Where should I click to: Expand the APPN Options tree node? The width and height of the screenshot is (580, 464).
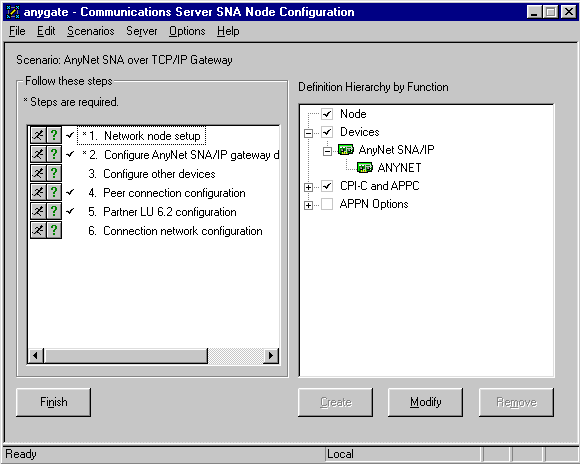coord(308,205)
